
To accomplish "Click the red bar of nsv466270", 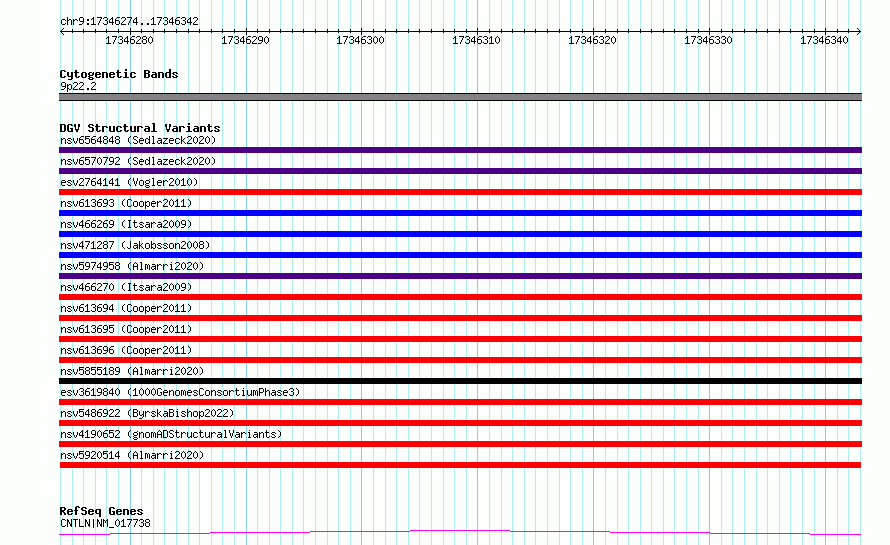I will 460,297.
